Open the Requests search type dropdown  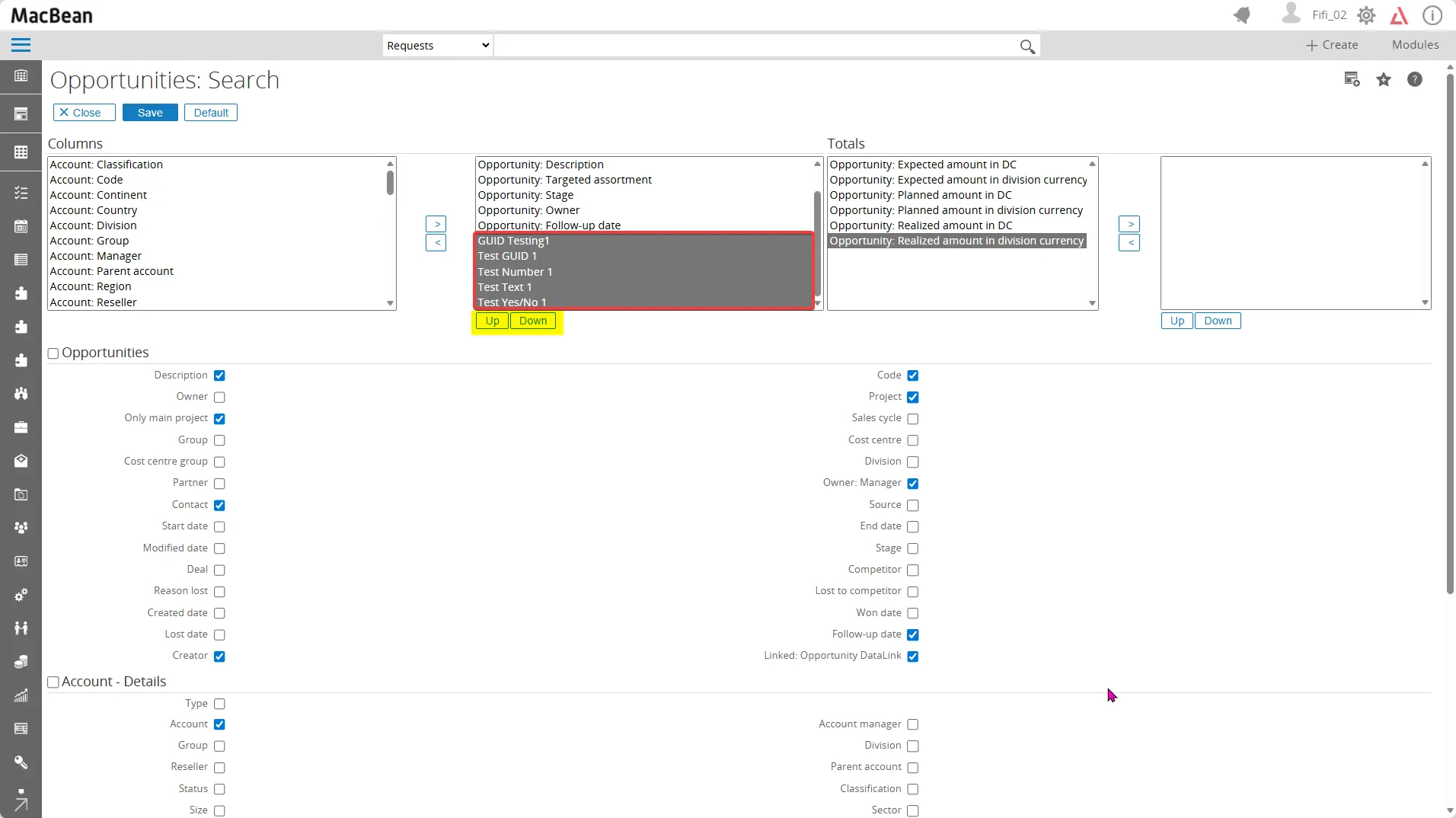coord(437,46)
